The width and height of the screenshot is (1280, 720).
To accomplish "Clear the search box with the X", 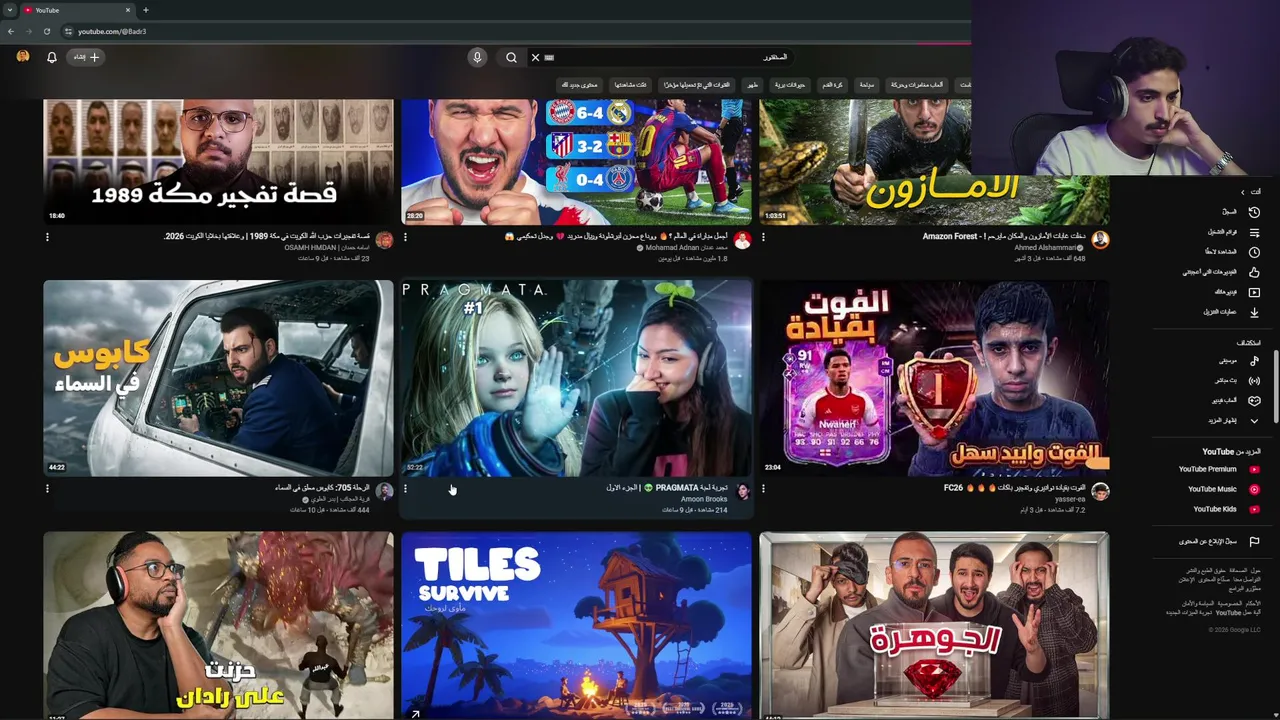I will pyautogui.click(x=535, y=57).
